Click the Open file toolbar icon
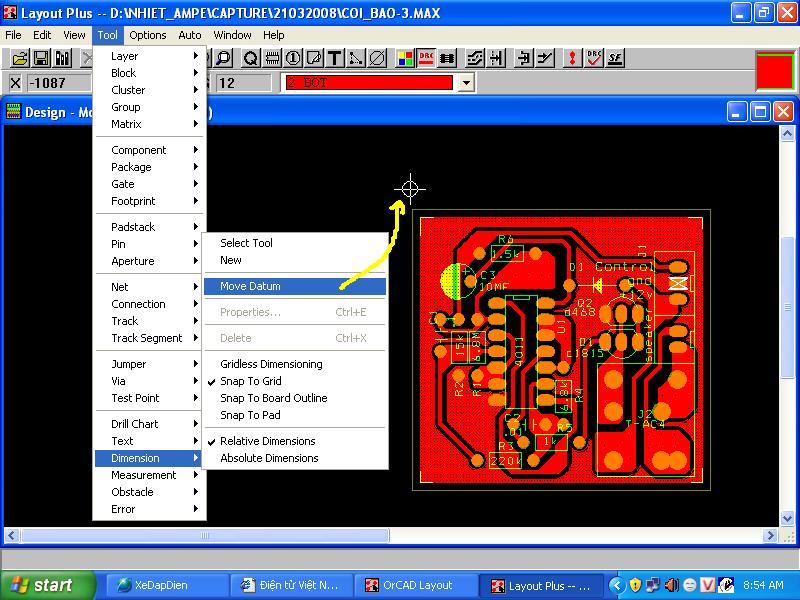 point(18,58)
